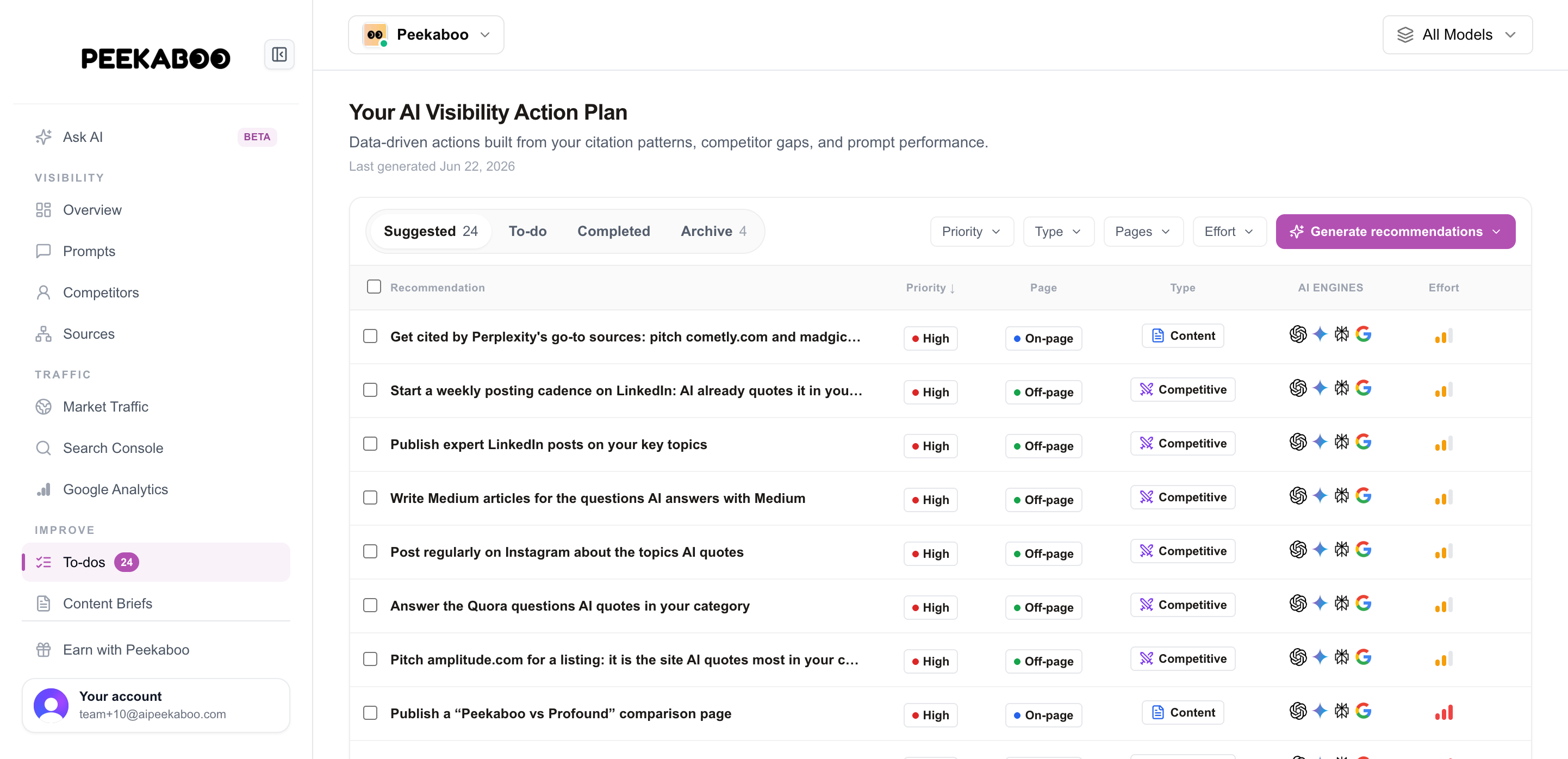Click ChatGPT engine icon in Perplexity sources row

[x=1298, y=334]
